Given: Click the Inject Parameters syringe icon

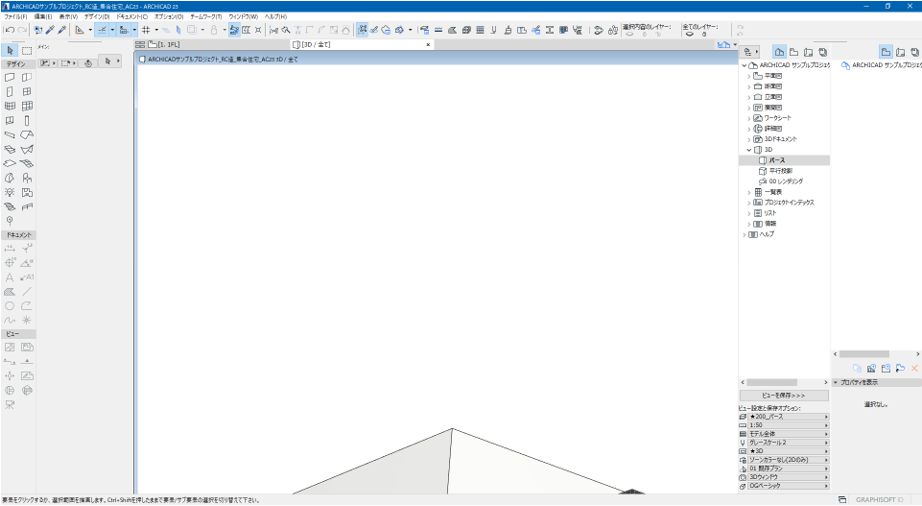Looking at the screenshot, I should click(x=62, y=30).
